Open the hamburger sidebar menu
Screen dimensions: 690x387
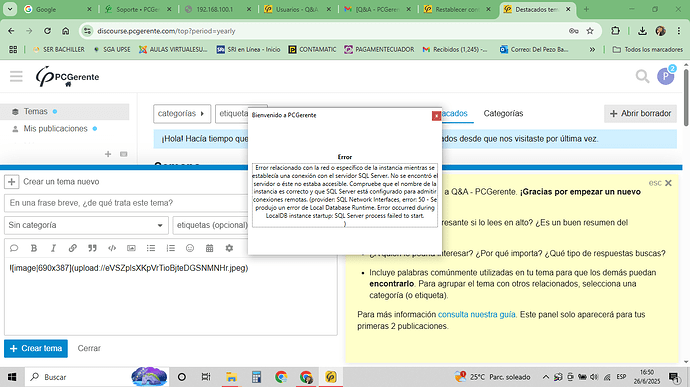pyautogui.click(x=16, y=77)
